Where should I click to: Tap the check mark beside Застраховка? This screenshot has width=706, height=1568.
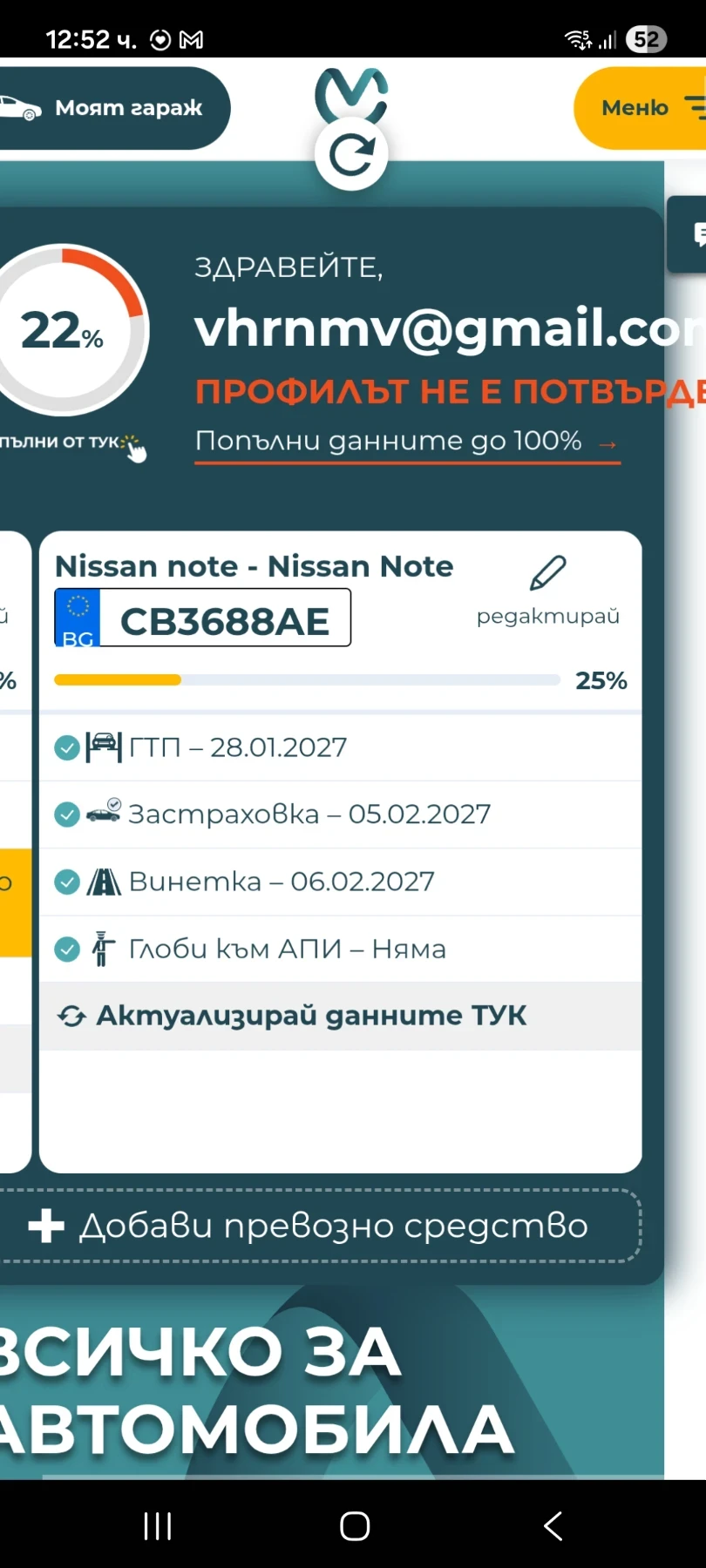coord(67,814)
